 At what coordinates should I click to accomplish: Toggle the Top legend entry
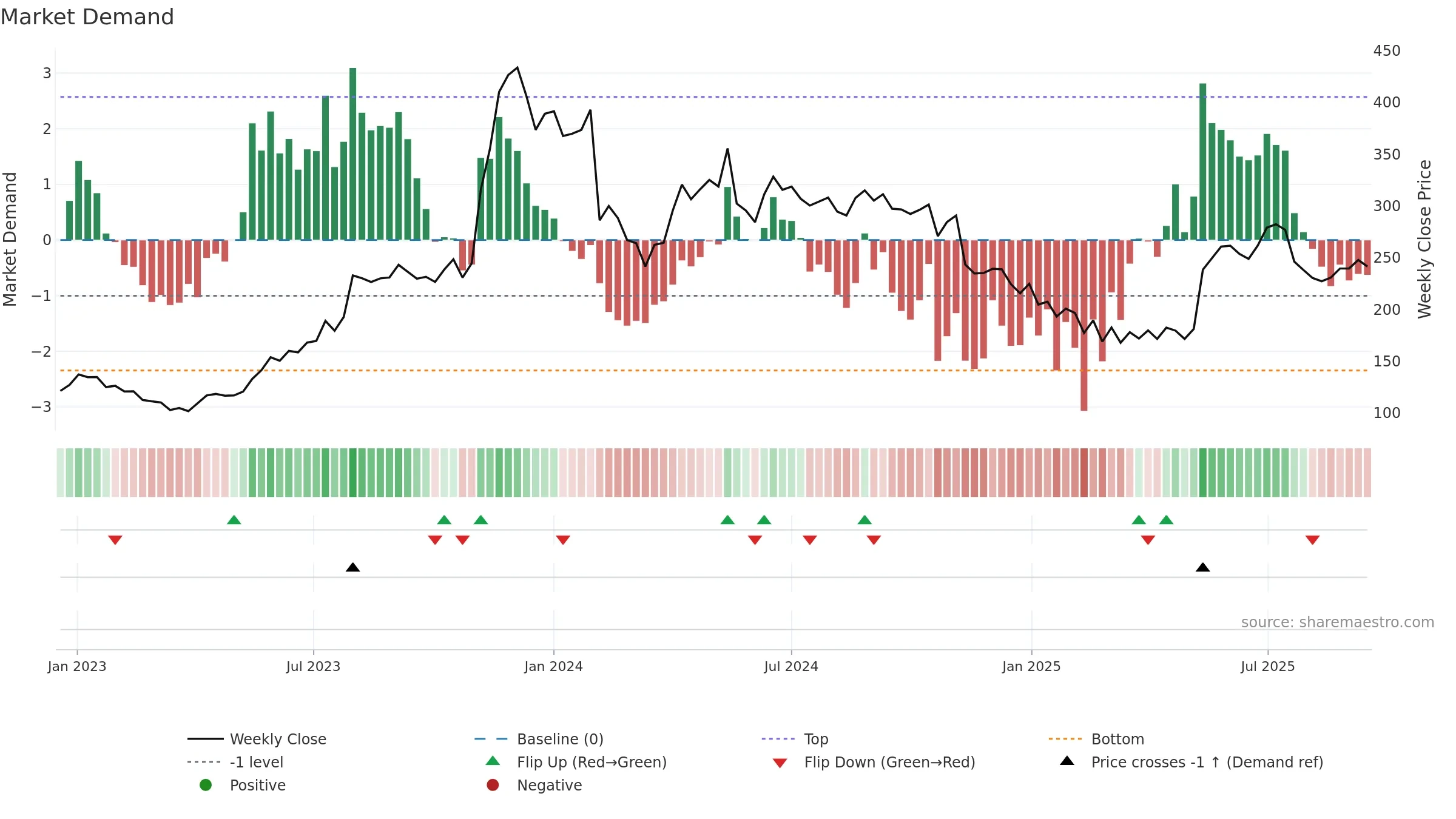[x=795, y=739]
